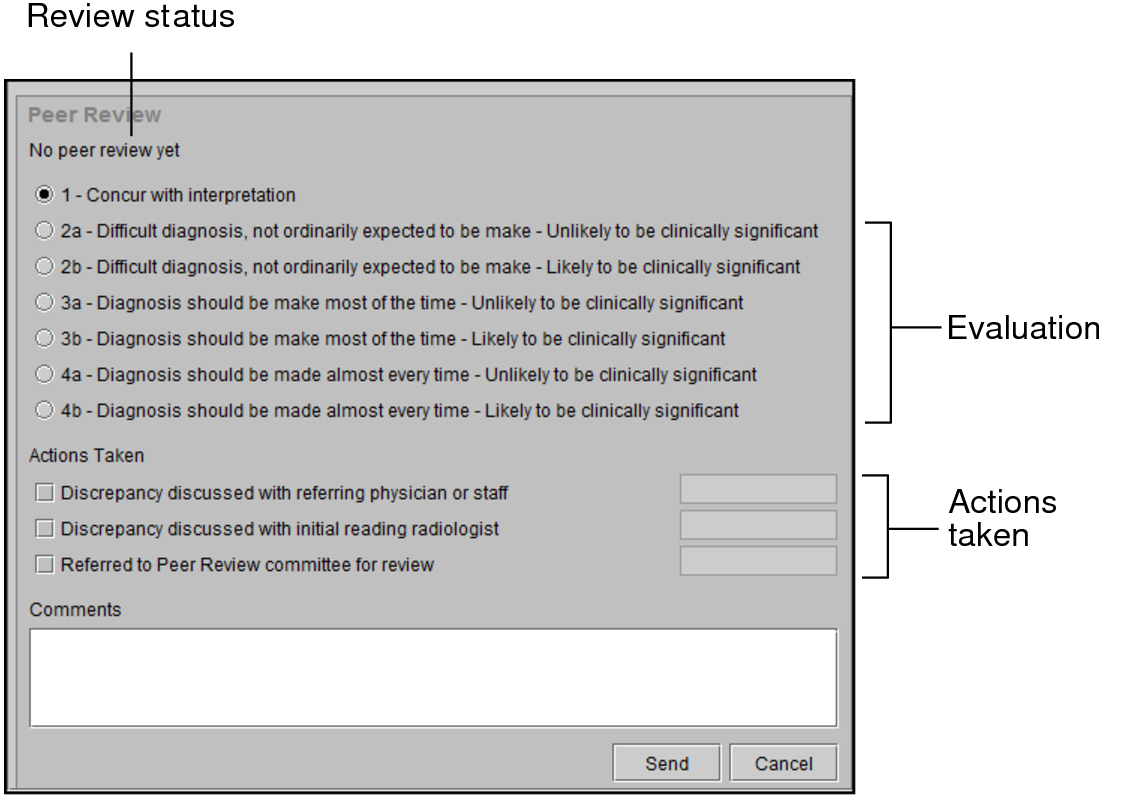Click inside the Comments text box
This screenshot has height=800, width=1121.
[433, 677]
